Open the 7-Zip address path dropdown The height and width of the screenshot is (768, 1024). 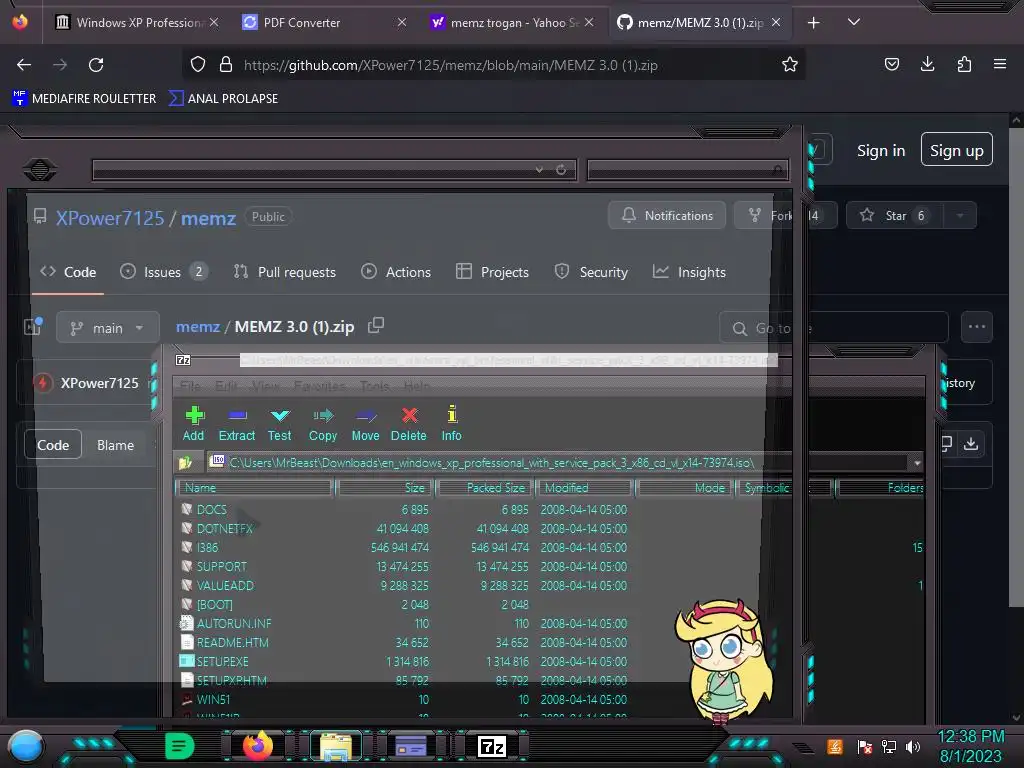[917, 463]
